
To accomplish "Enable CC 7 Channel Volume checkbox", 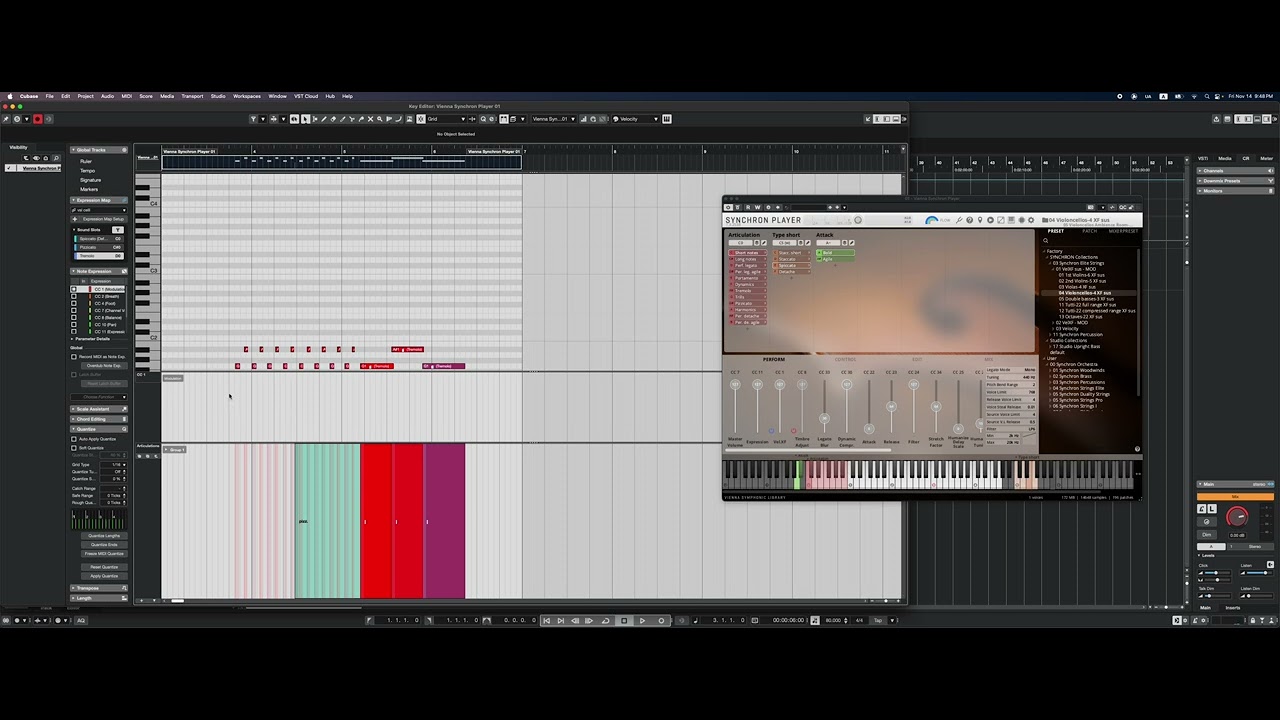I will pos(73,310).
